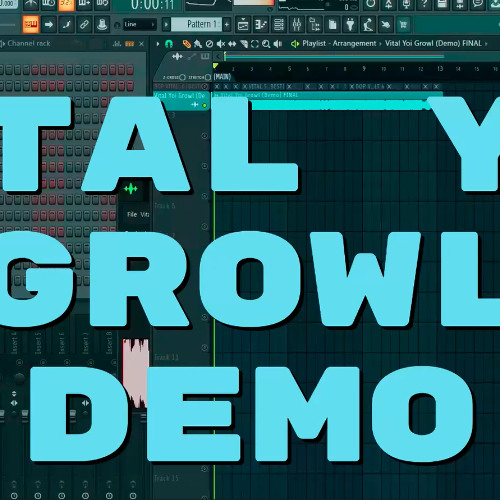Mute the Vital Yoi Growl track green dot
Screen dimensions: 500x500
[x=204, y=106]
